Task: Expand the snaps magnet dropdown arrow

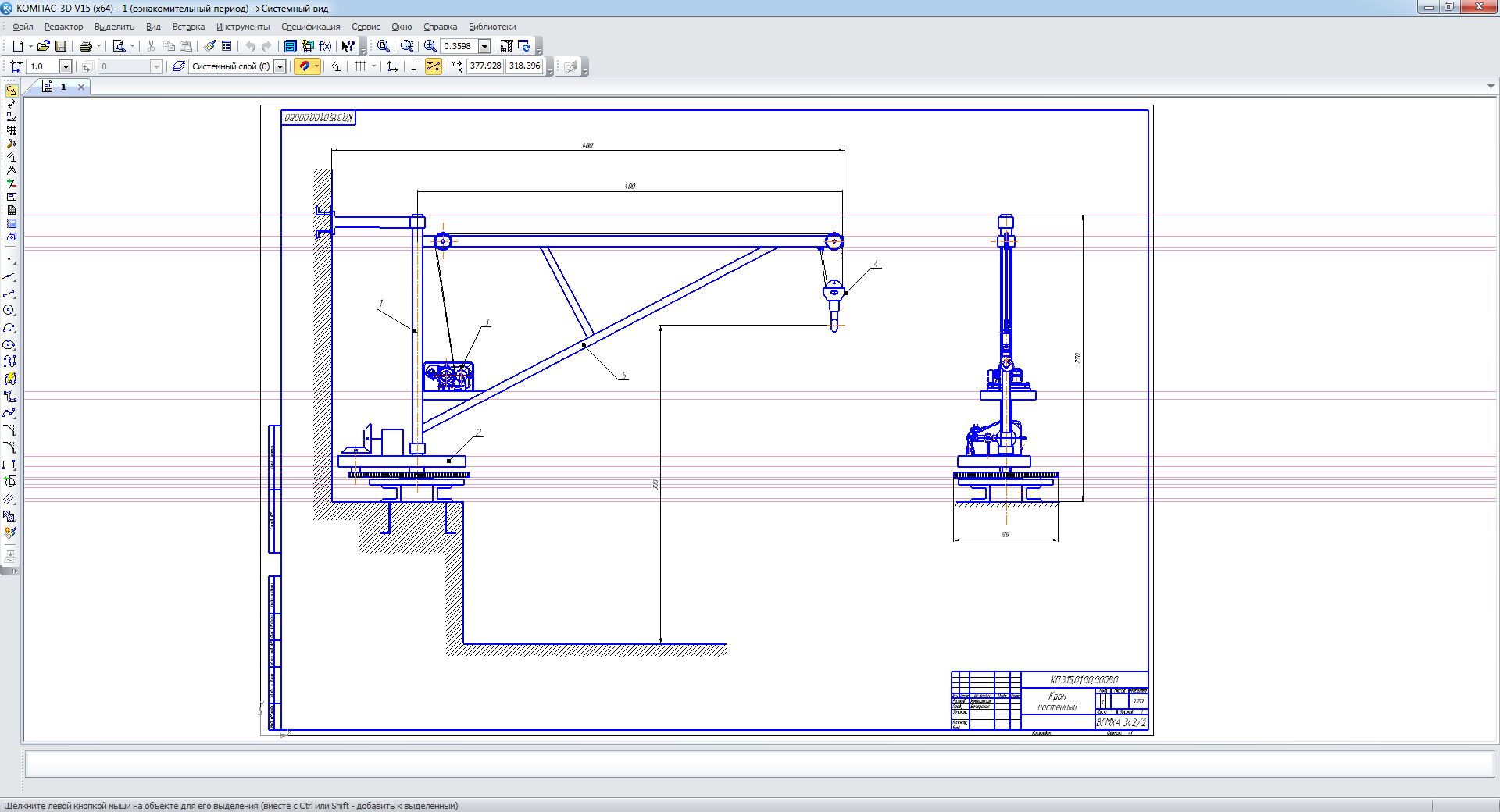Action: 316,66
